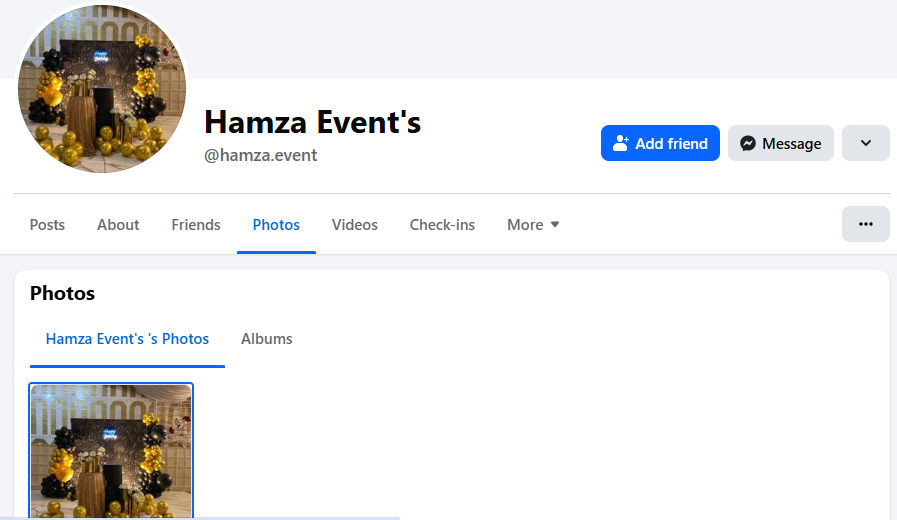
Task: Open the Posts tab
Action: point(47,225)
